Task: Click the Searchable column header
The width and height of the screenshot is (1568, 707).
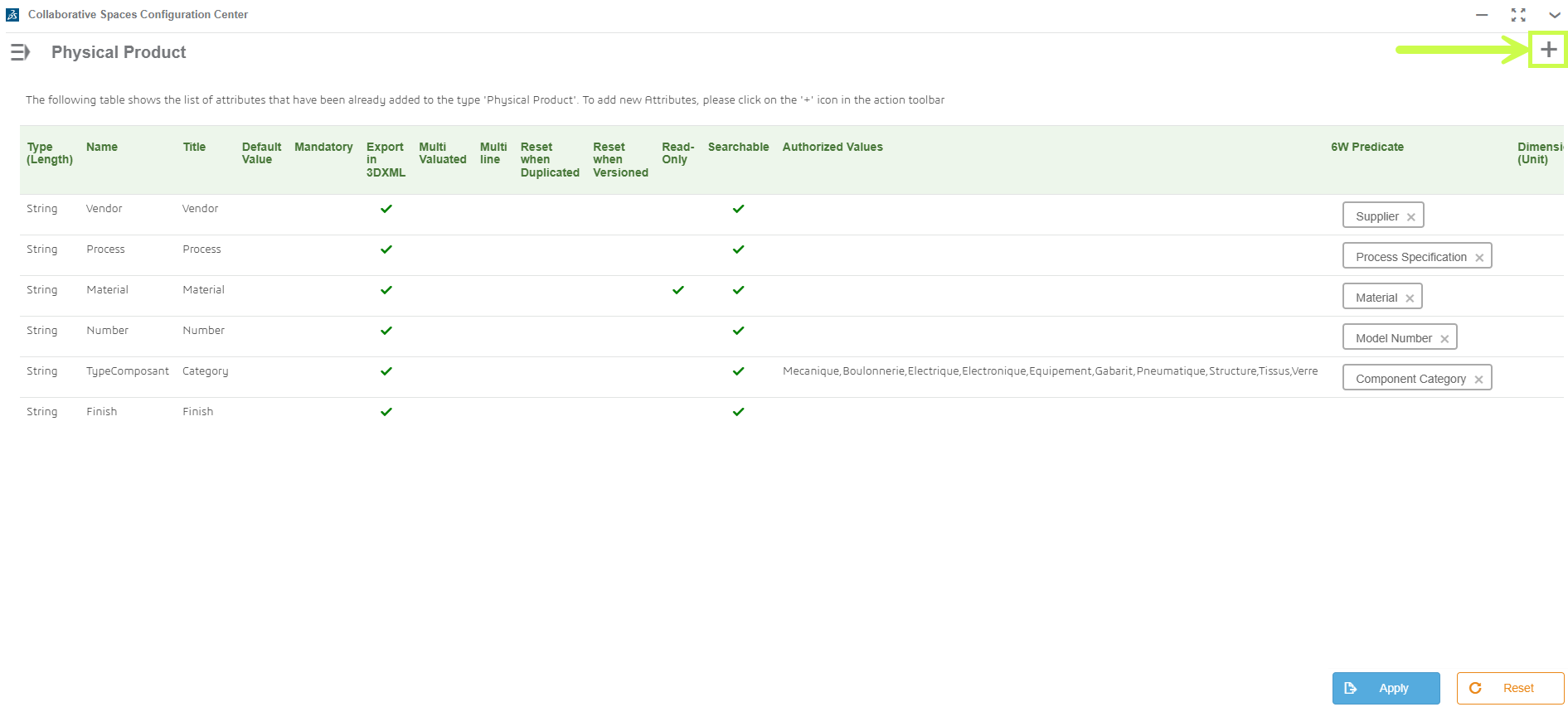Action: (738, 147)
